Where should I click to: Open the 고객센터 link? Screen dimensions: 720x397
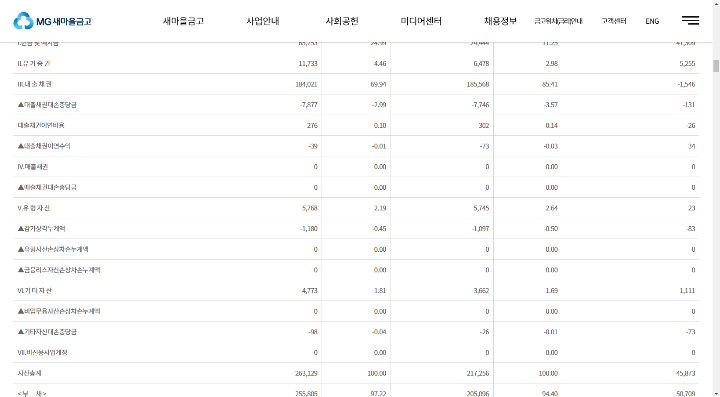coord(614,21)
